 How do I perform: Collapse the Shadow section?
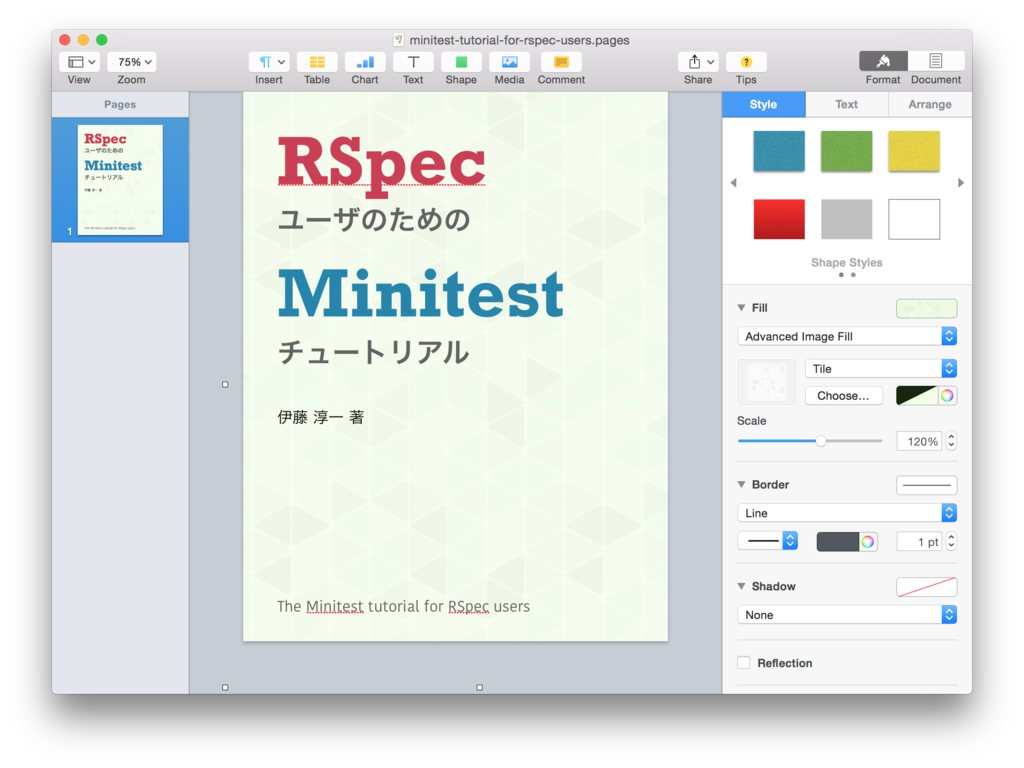tap(741, 586)
